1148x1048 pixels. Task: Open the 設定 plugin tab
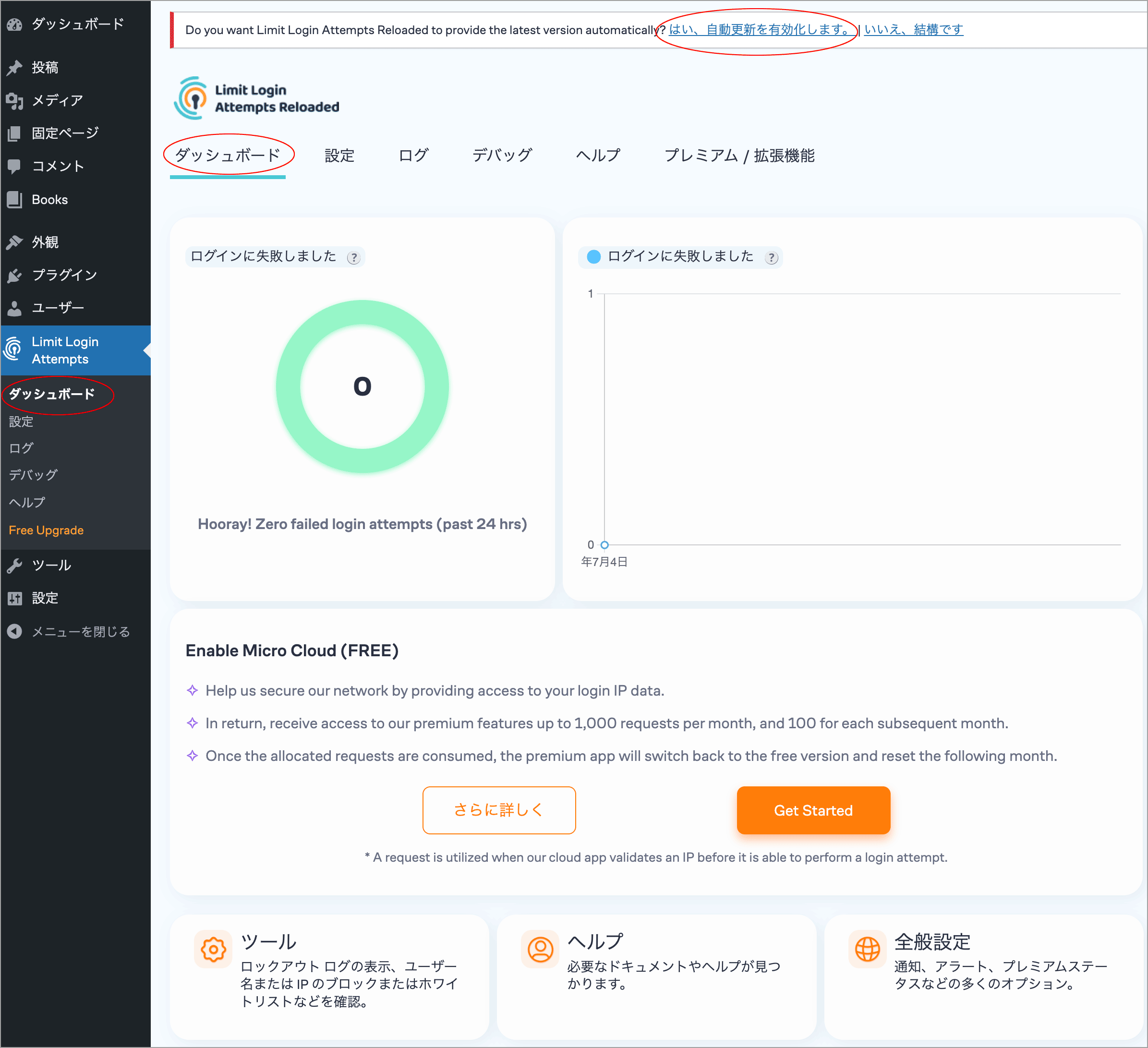point(339,156)
